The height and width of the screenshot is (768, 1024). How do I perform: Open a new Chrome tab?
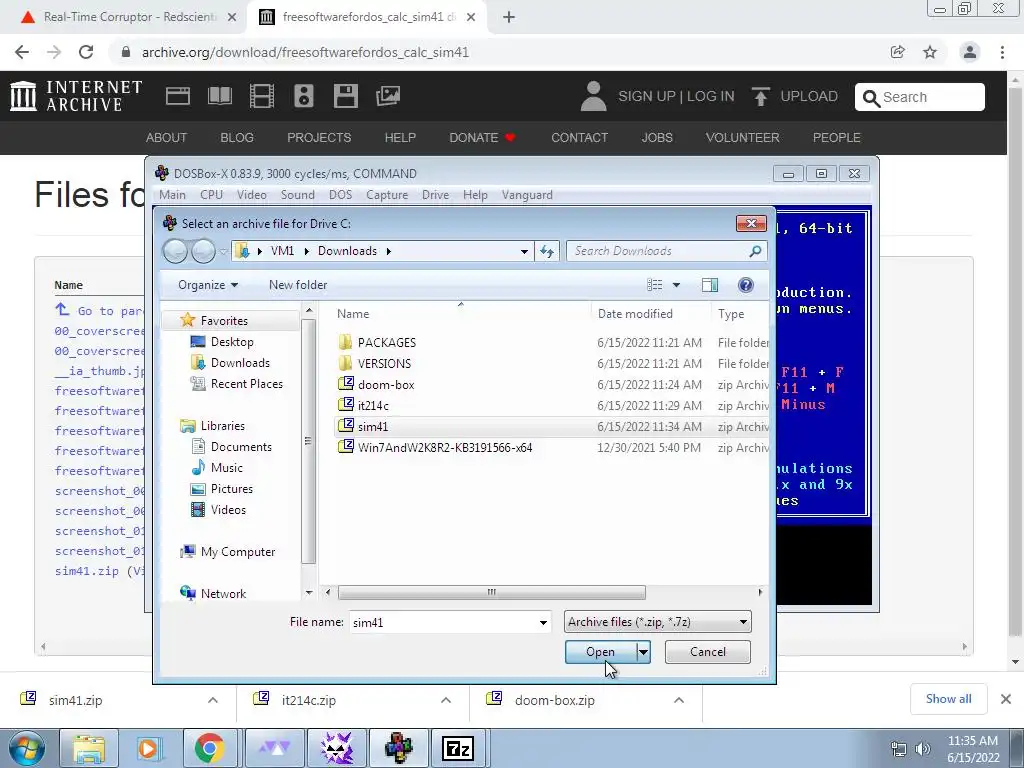point(509,17)
